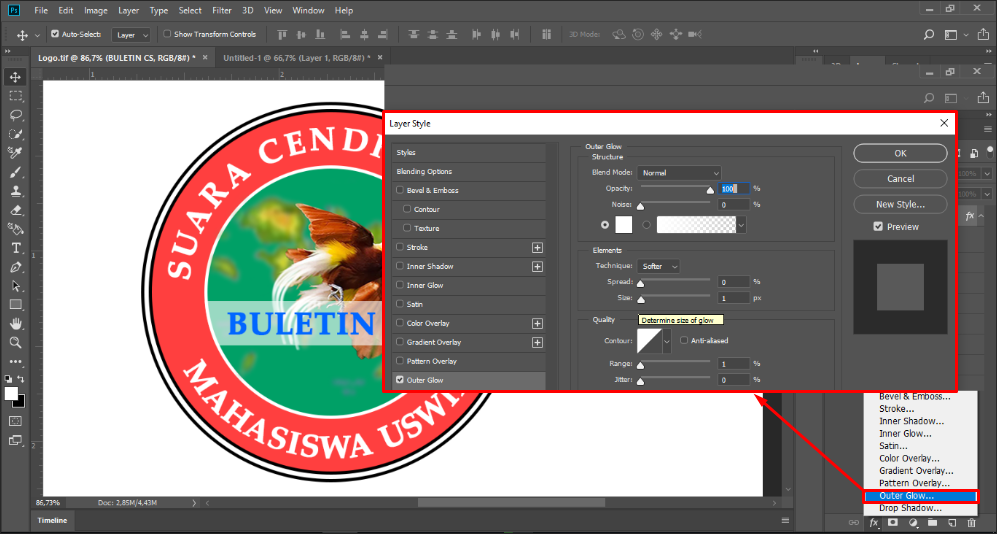Image resolution: width=997 pixels, height=534 pixels.
Task: Click the New Style... button
Action: [x=900, y=205]
